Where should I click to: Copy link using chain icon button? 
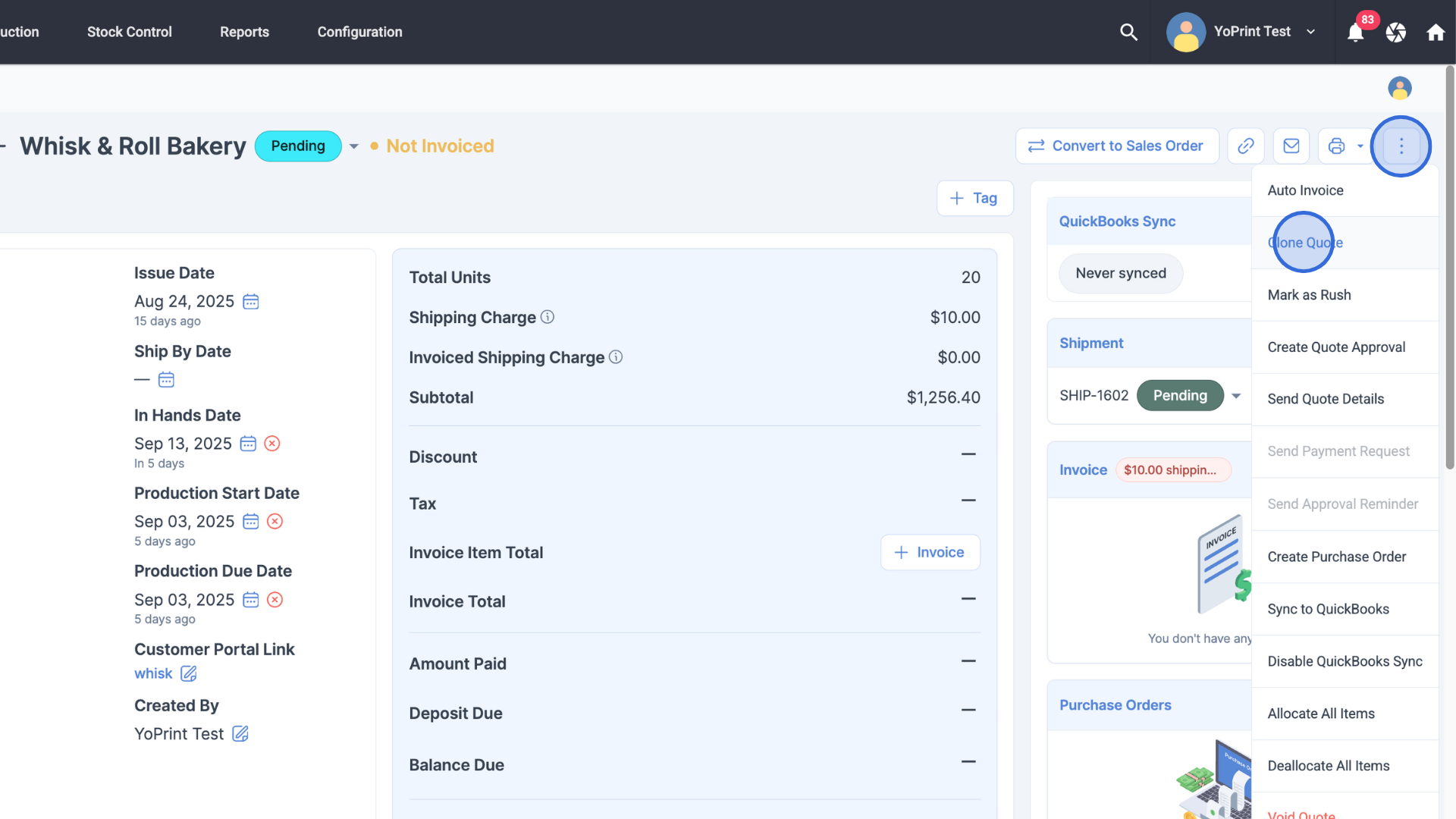pos(1245,146)
